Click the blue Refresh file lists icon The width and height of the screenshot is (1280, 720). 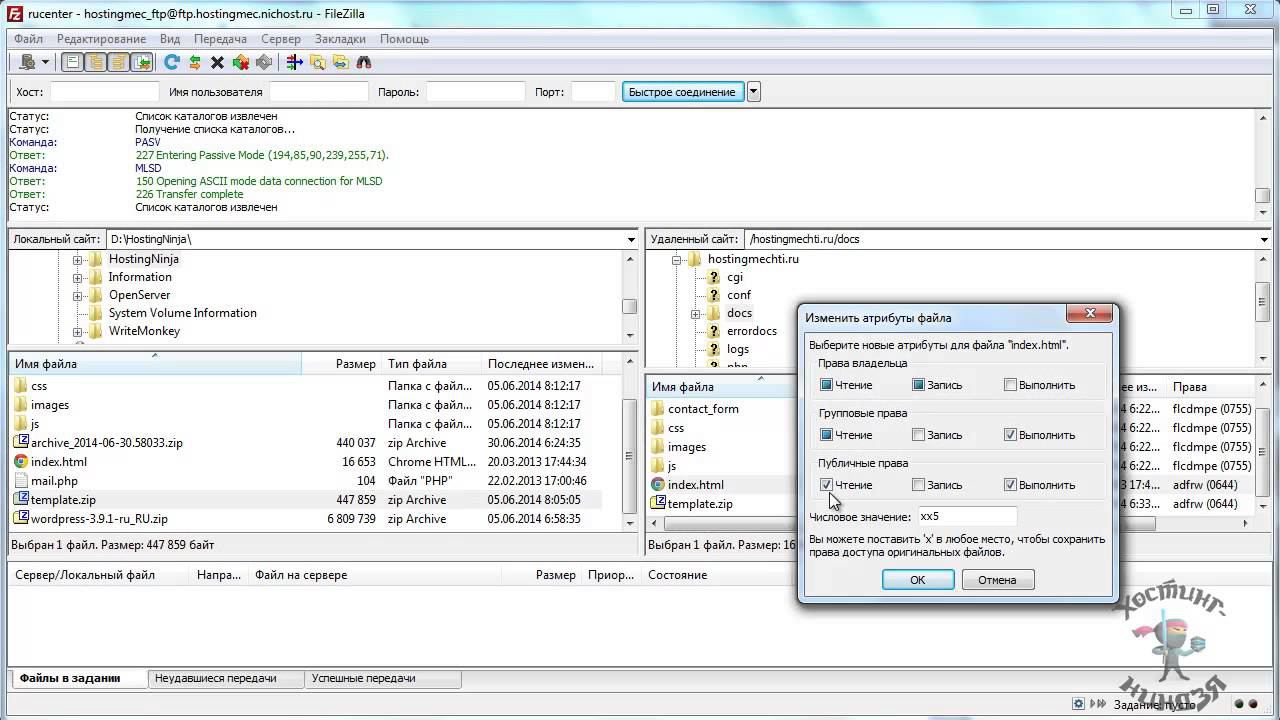click(x=172, y=62)
